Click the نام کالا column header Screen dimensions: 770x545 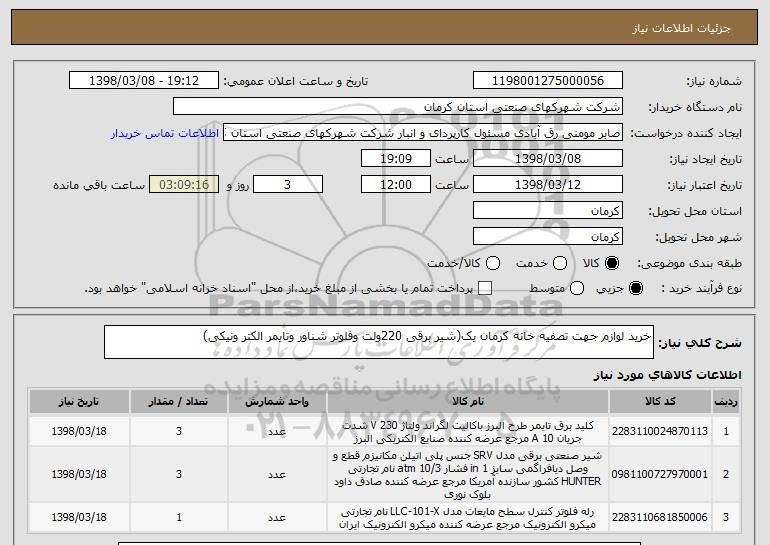(x=468, y=402)
